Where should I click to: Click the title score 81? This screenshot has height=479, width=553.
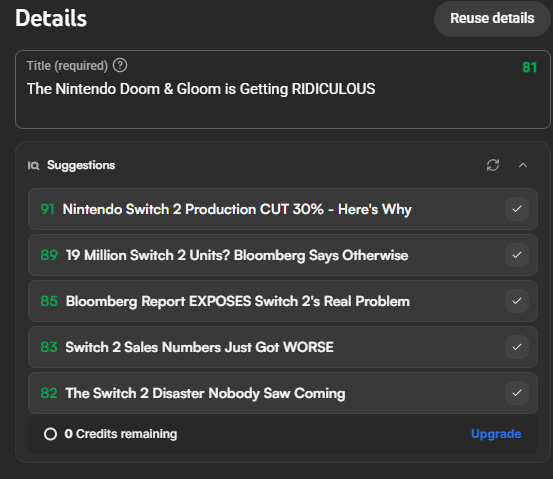[529, 67]
